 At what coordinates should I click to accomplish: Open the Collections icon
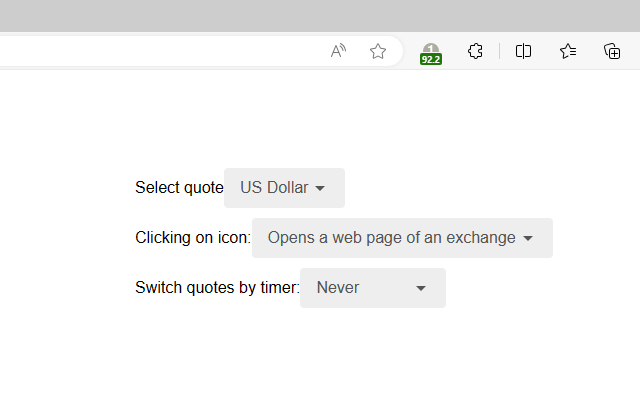click(x=613, y=51)
